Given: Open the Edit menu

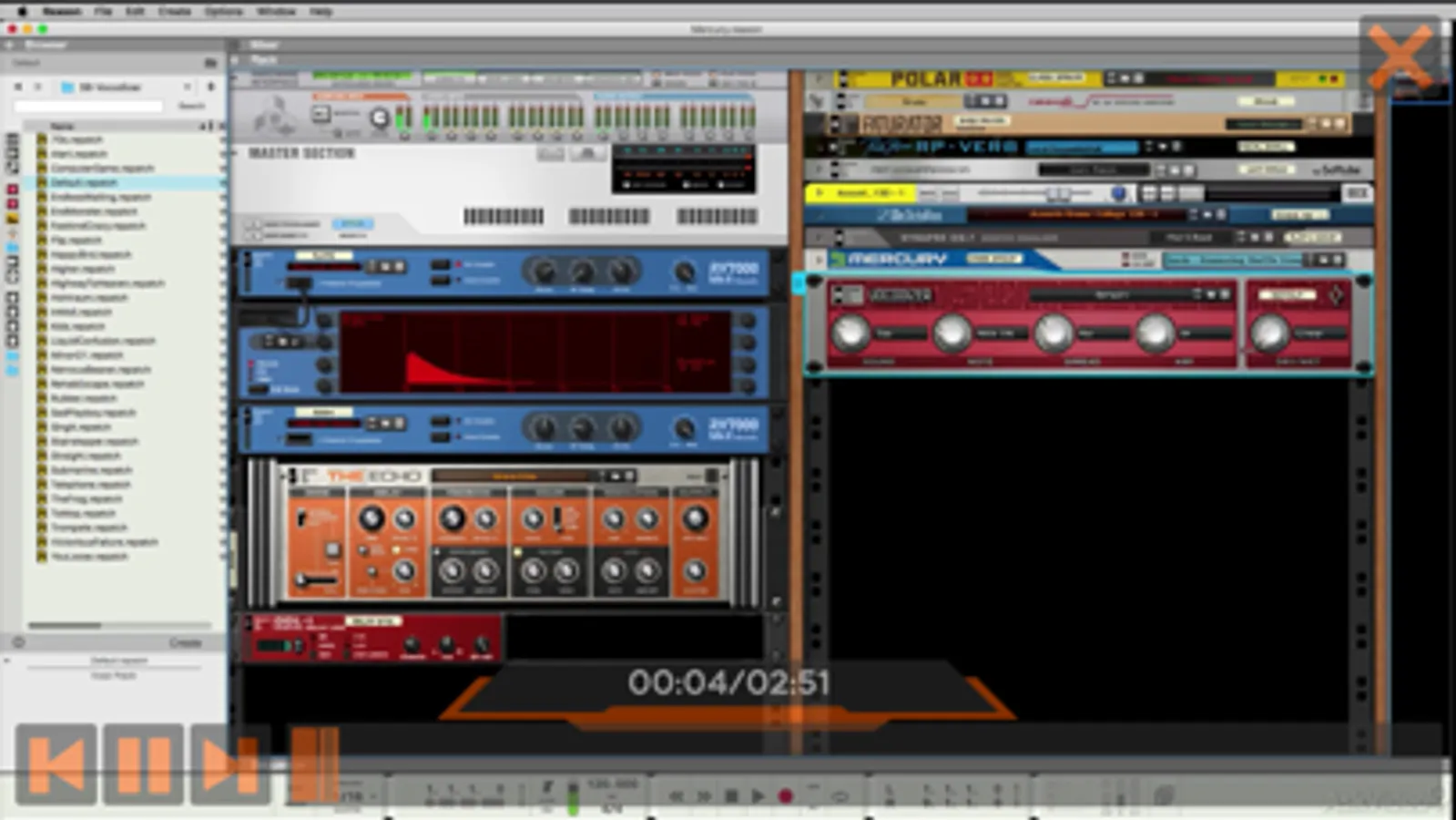Looking at the screenshot, I should pos(135,11).
